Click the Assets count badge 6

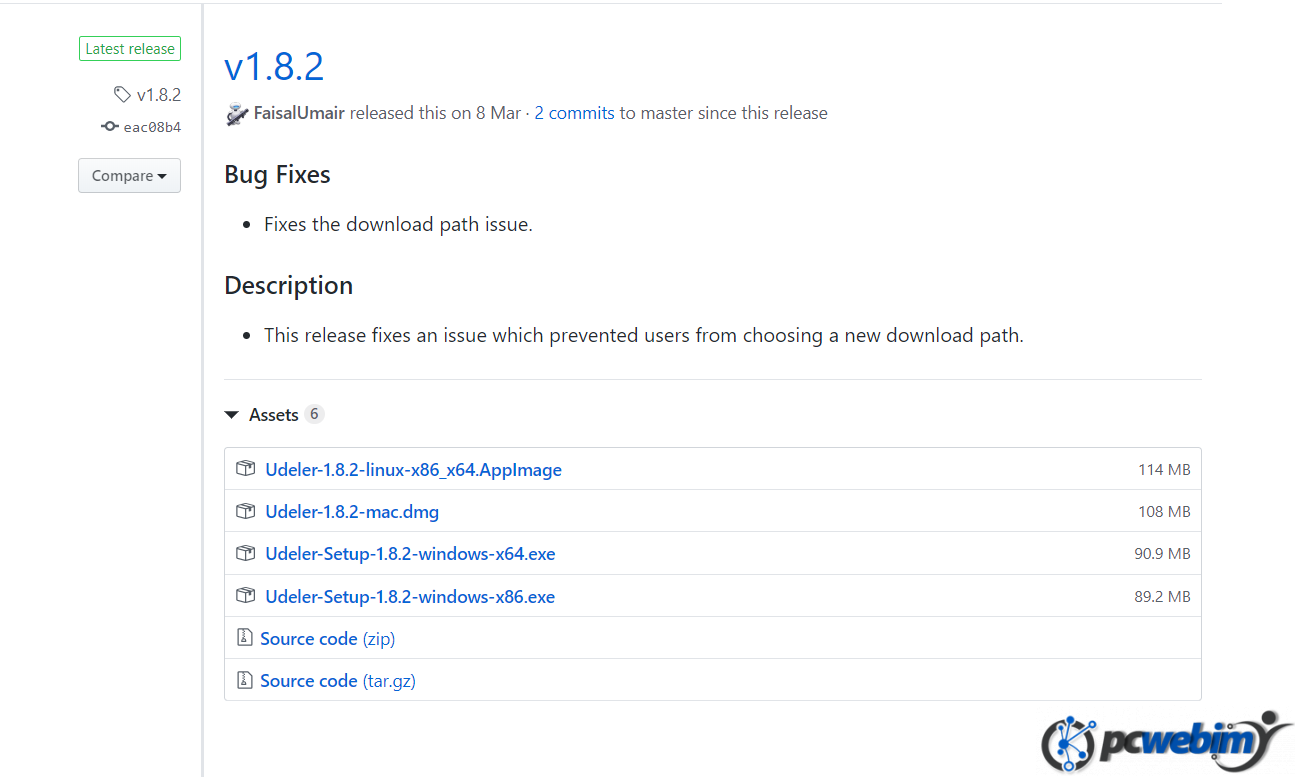click(x=314, y=414)
